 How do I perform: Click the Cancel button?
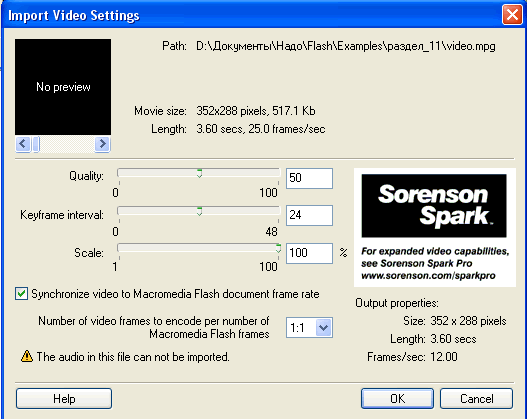coord(477,399)
